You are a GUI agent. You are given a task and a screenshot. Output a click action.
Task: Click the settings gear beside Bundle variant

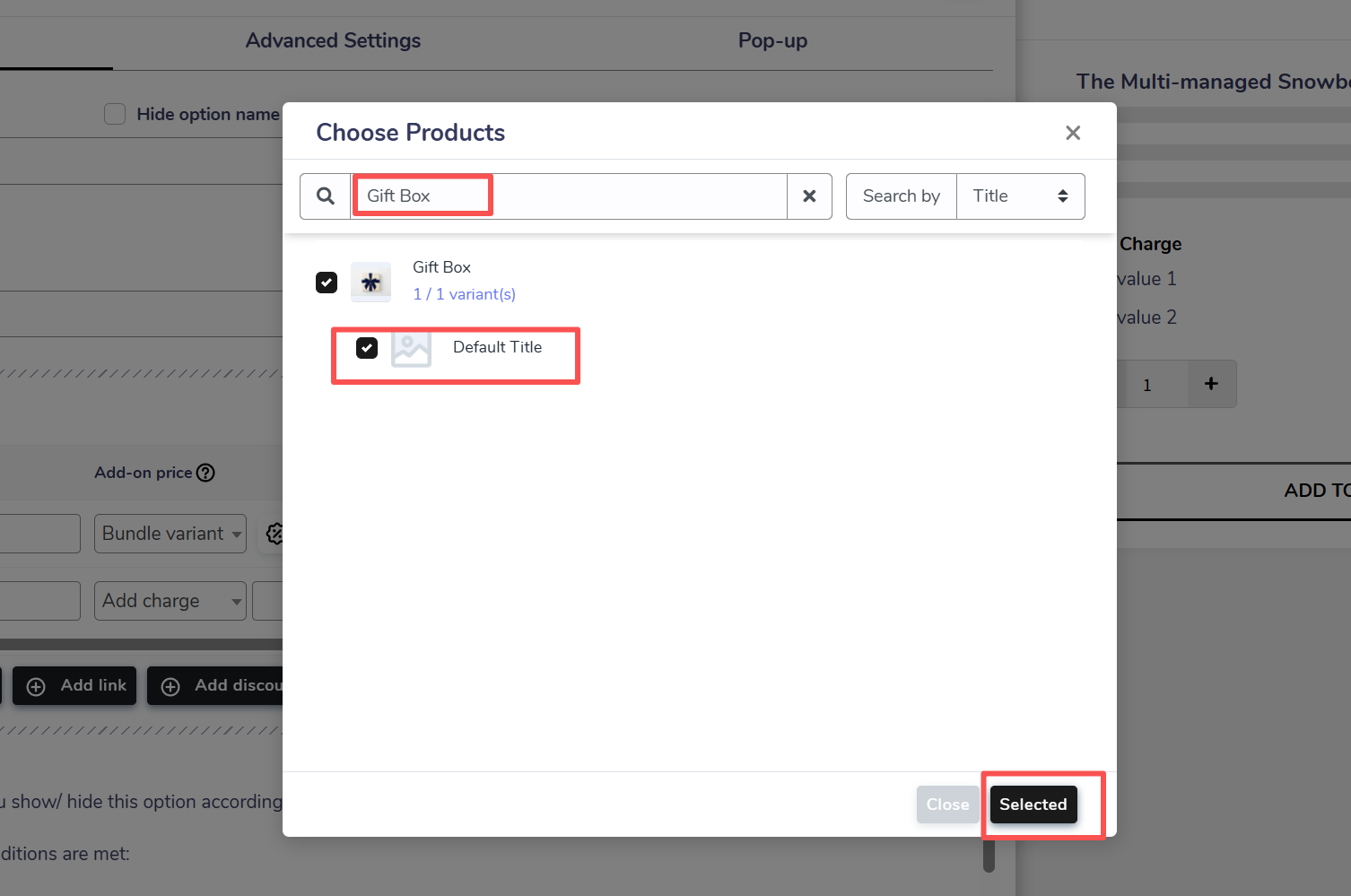point(274,534)
